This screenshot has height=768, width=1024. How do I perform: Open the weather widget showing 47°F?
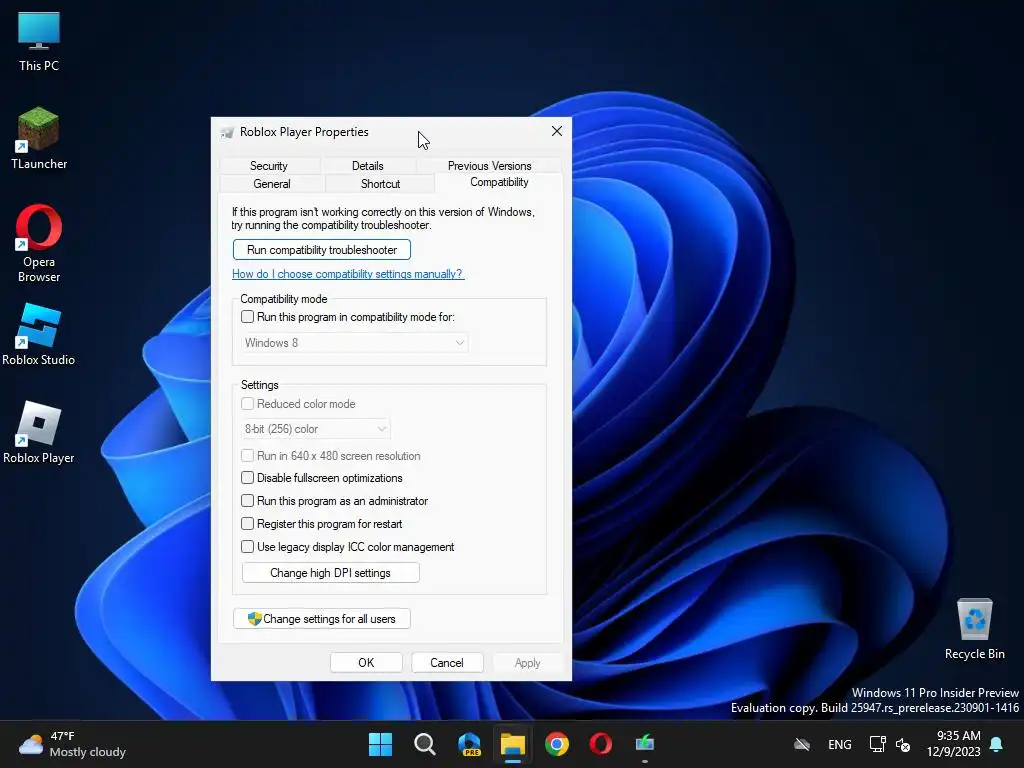72,744
